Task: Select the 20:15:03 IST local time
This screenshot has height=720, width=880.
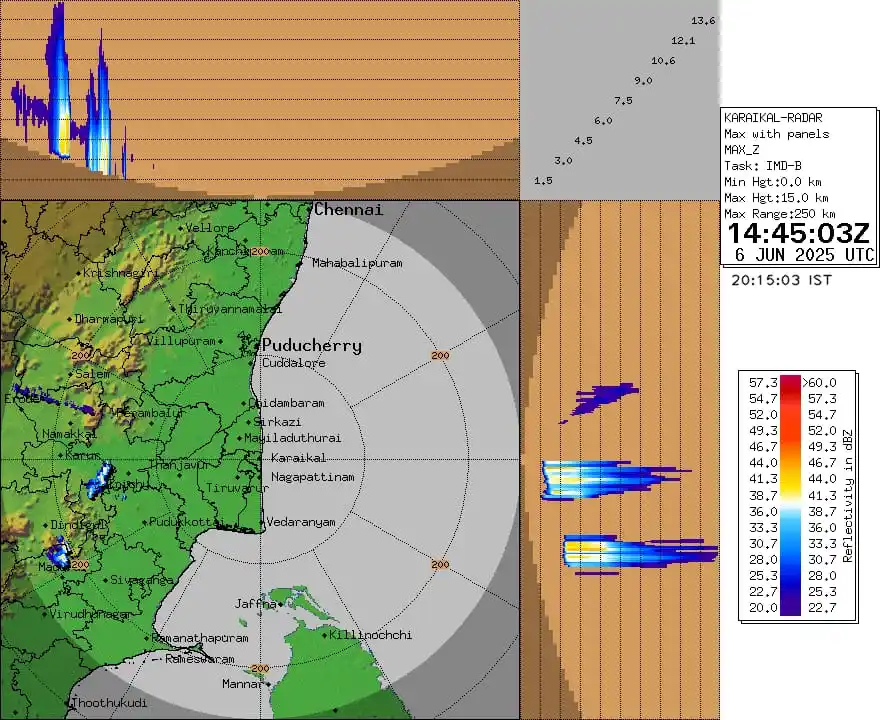Action: [x=781, y=280]
